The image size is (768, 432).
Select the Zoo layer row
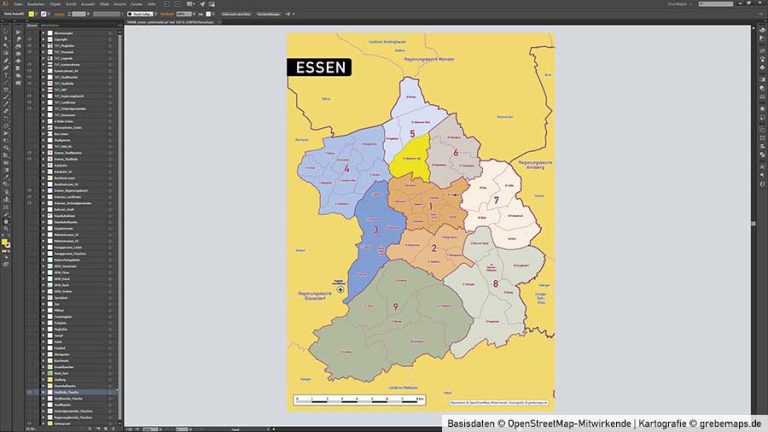pos(73,304)
